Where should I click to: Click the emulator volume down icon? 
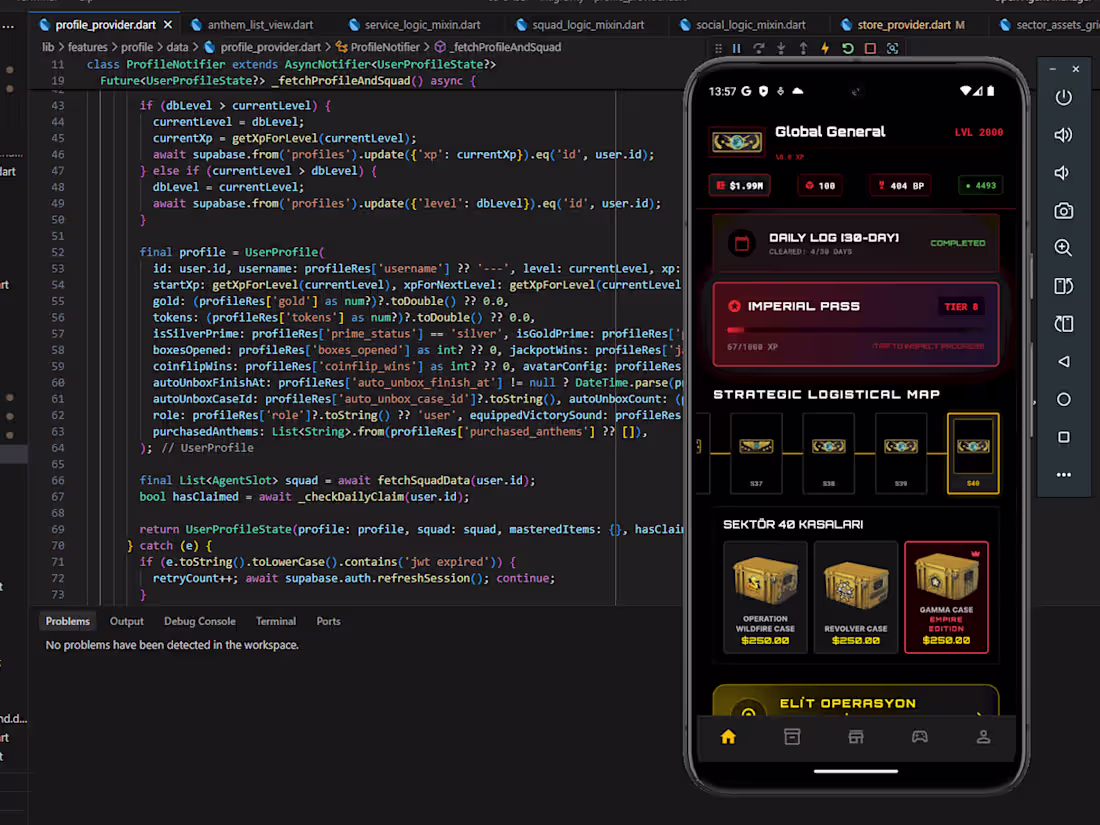tap(1062, 173)
